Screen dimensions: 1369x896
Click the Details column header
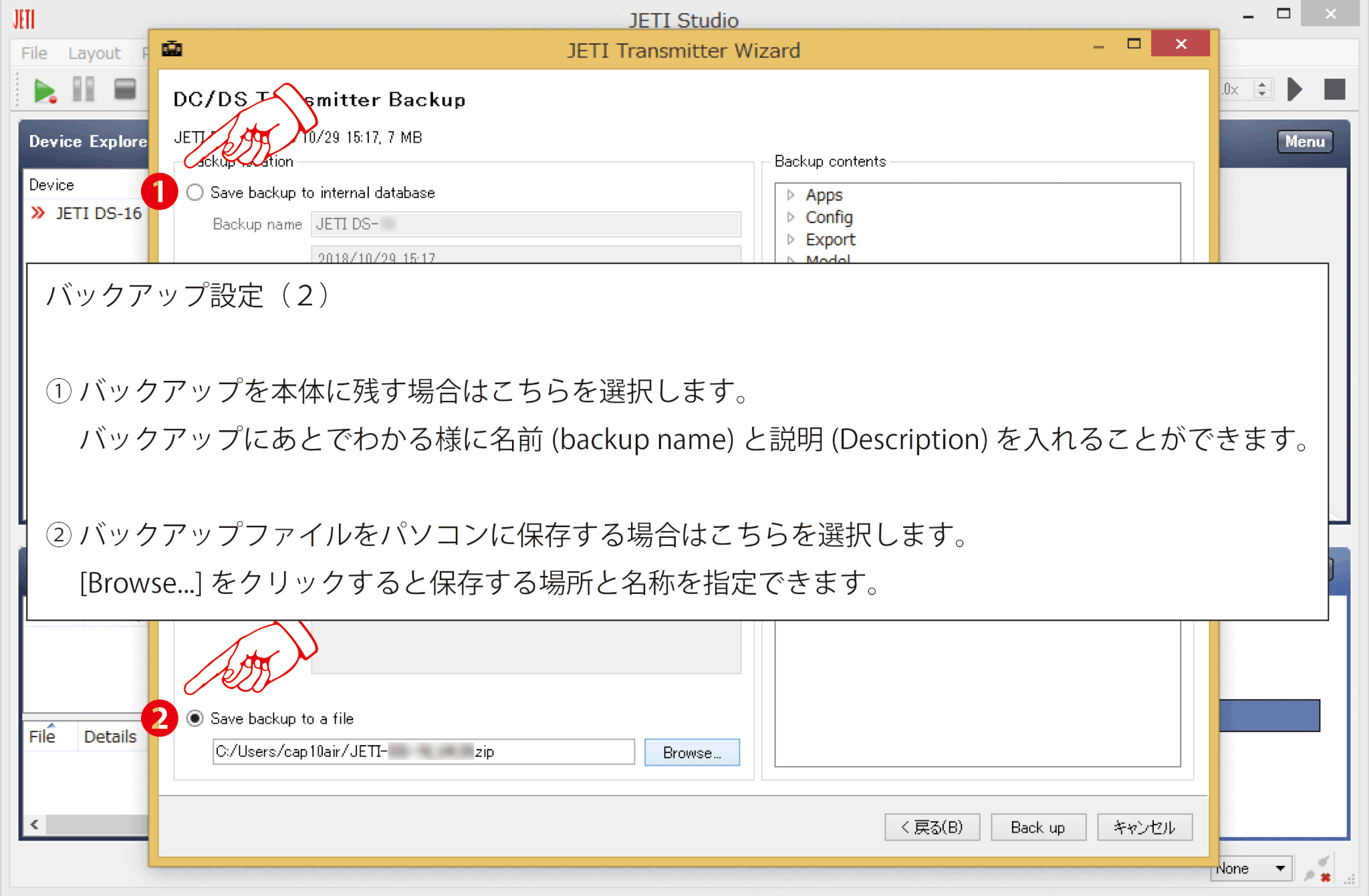(x=110, y=736)
